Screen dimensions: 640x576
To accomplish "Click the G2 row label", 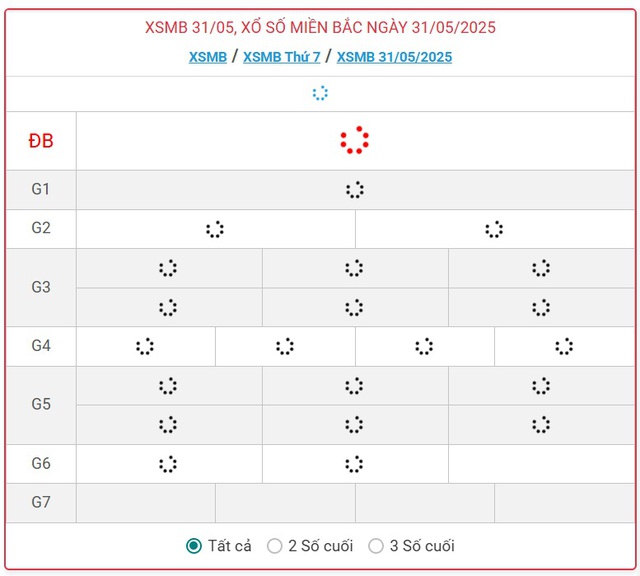I will click(41, 228).
